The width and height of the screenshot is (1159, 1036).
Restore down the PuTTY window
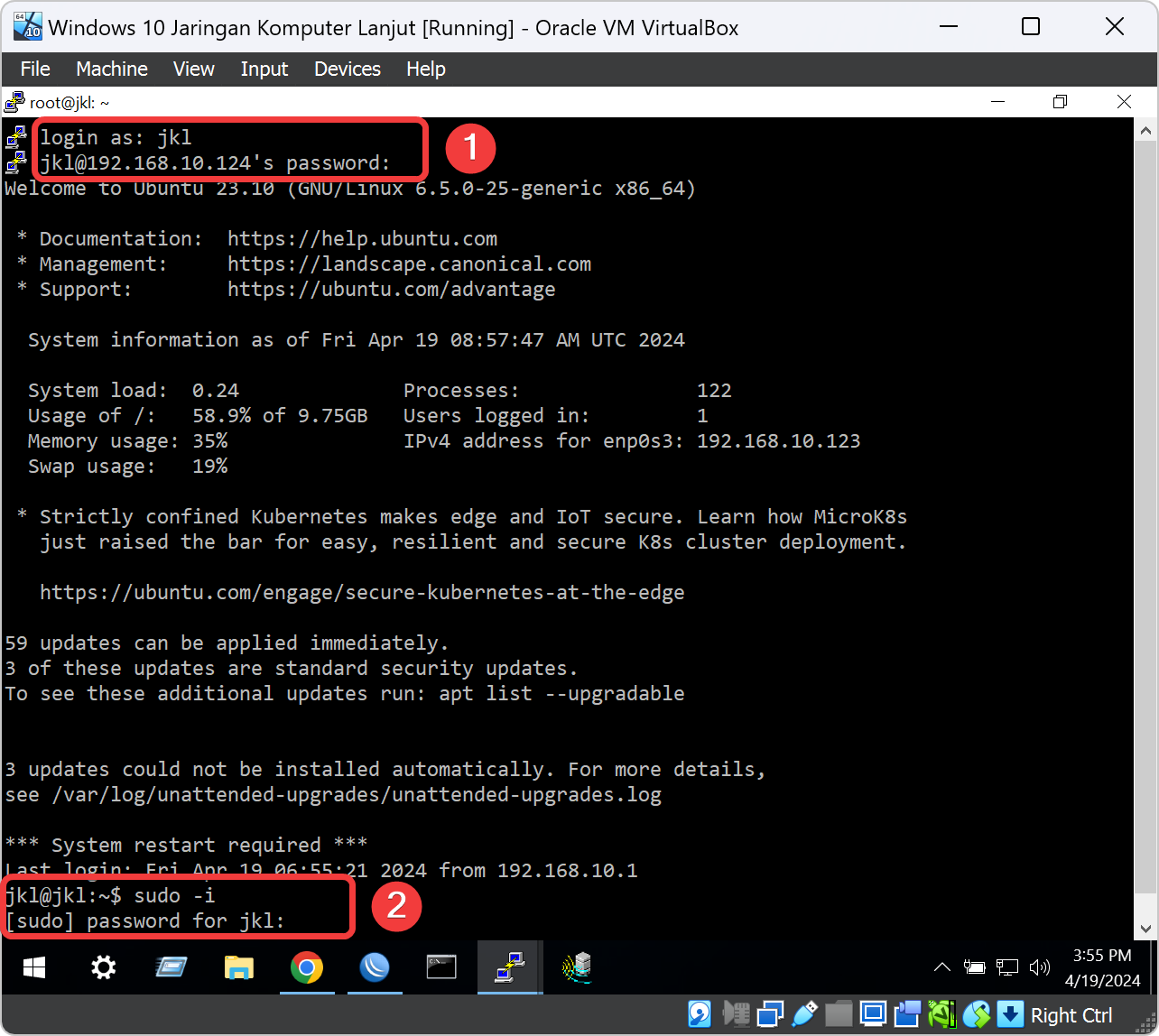pos(1061,102)
